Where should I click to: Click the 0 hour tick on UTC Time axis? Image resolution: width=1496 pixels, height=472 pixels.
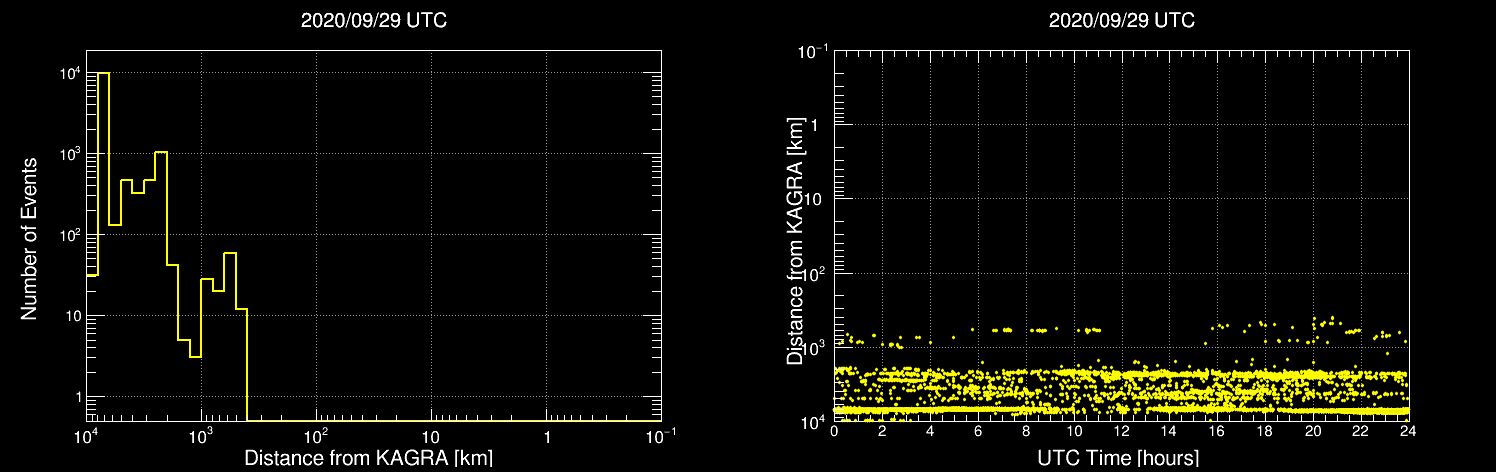[x=834, y=433]
